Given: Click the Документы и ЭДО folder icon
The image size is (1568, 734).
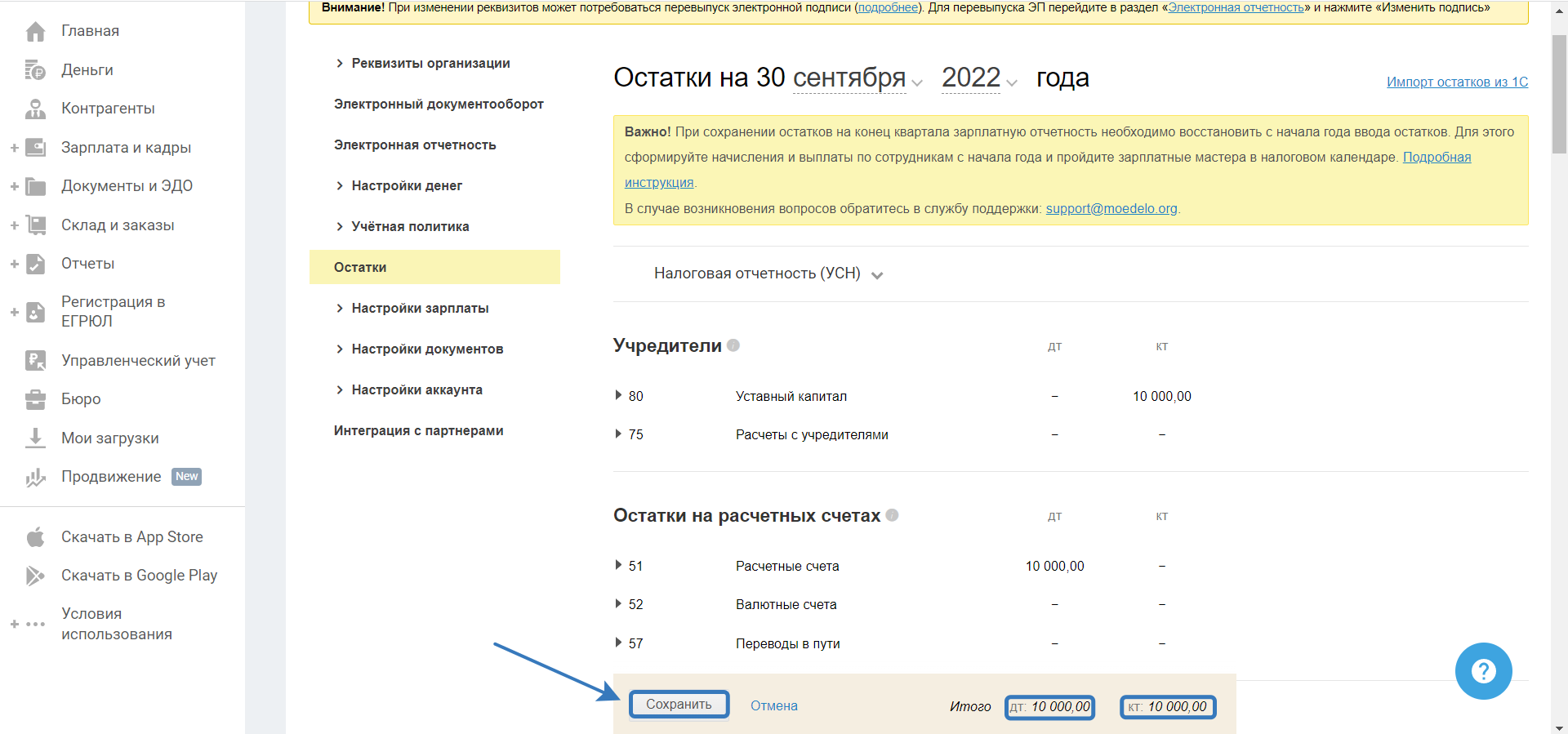Looking at the screenshot, I should click(x=35, y=186).
